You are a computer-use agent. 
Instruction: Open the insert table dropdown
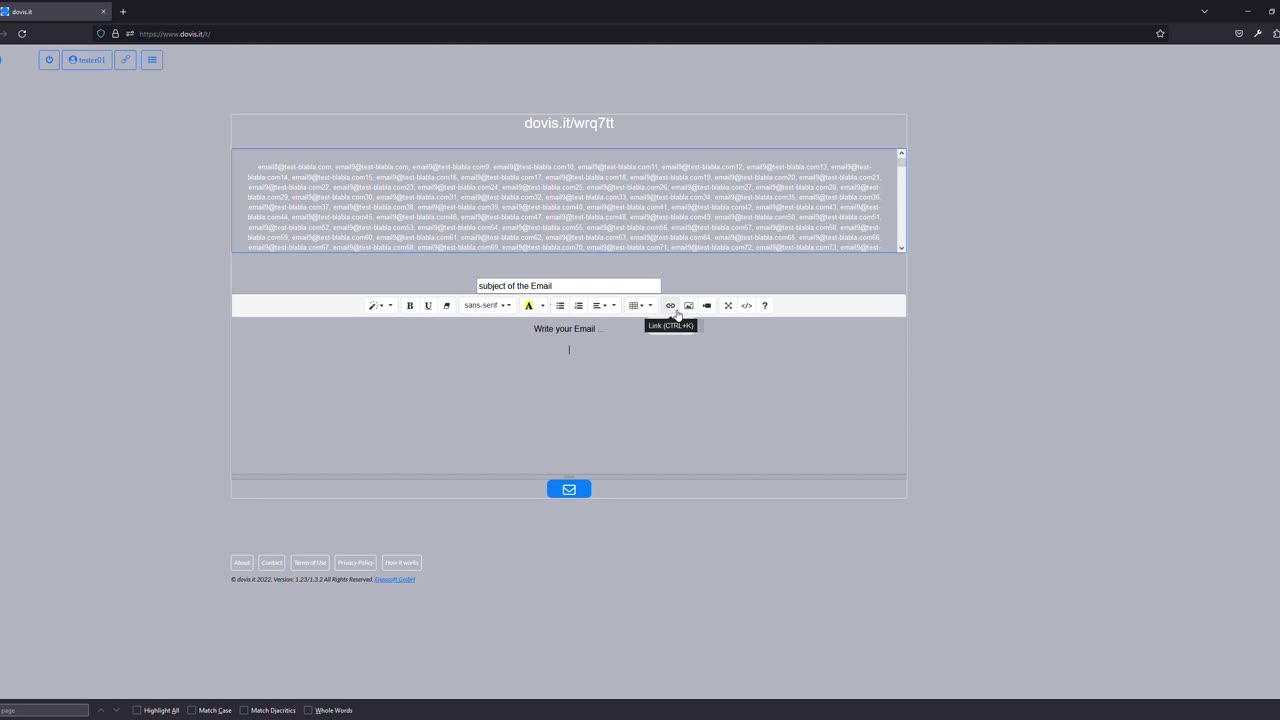coord(640,306)
